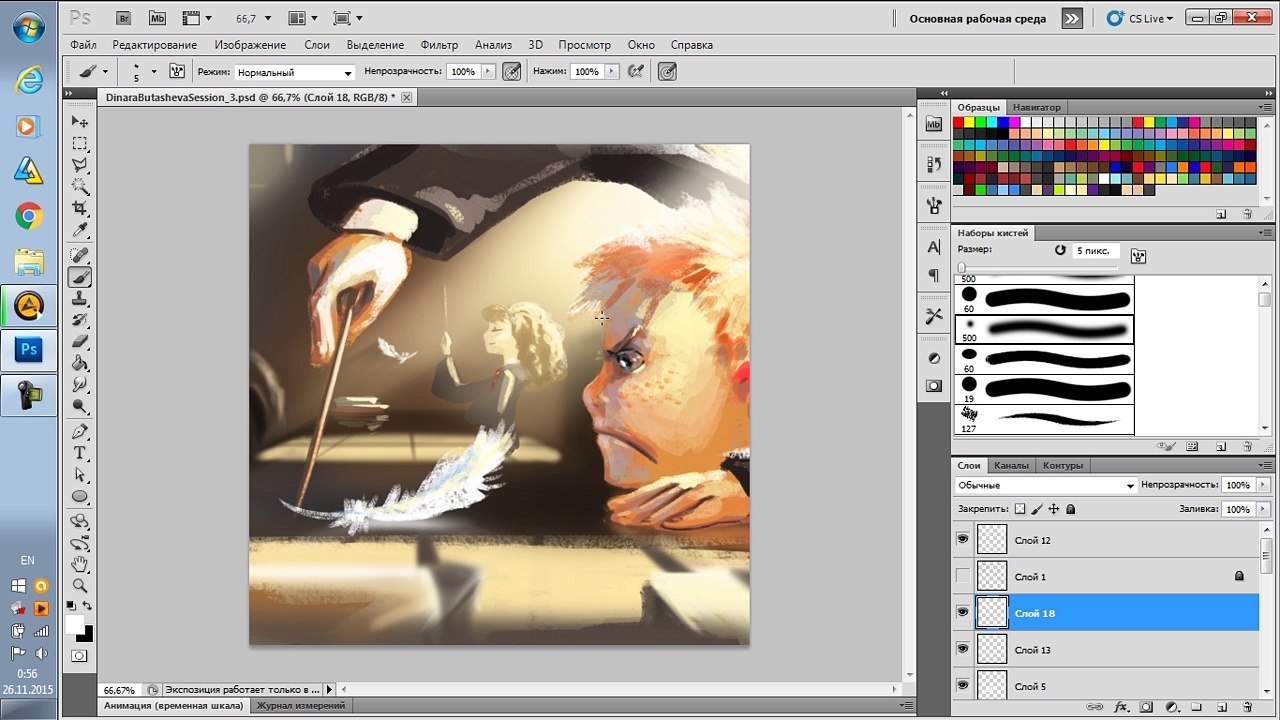The image size is (1280, 720).
Task: Open the Режим blend mode dropdown
Action: click(294, 72)
